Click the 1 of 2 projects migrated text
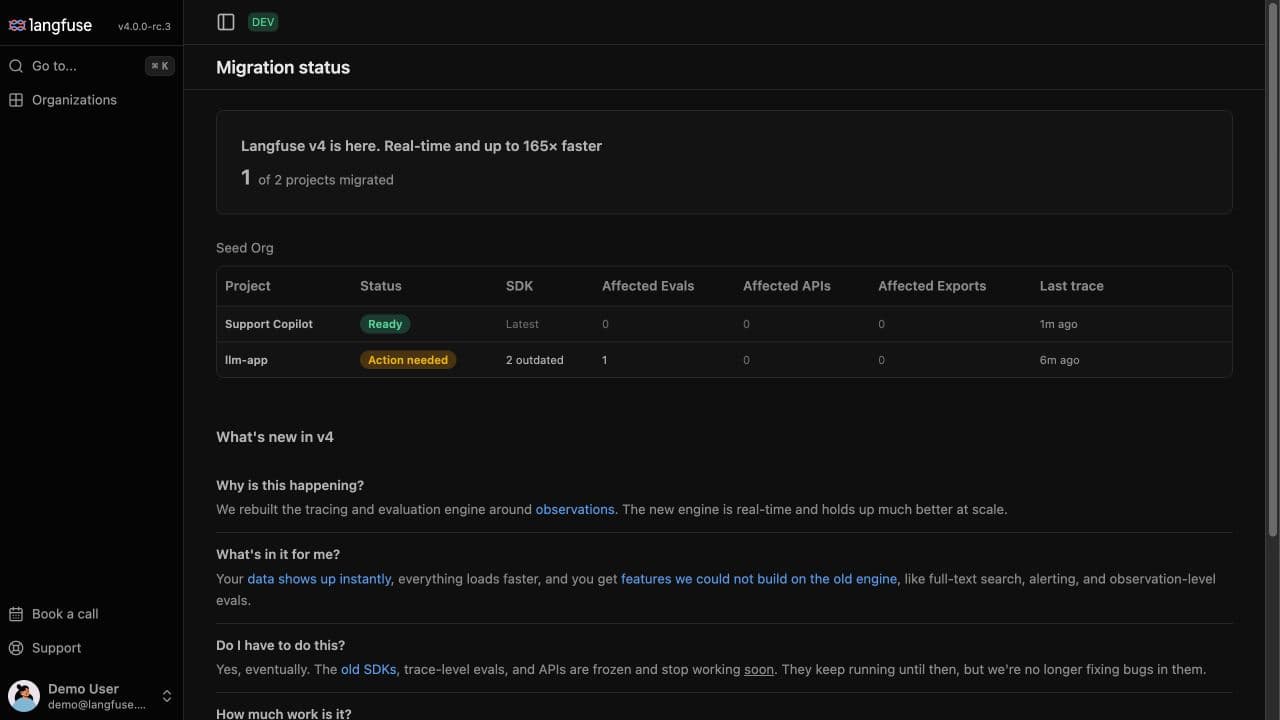The width and height of the screenshot is (1280, 720). [x=317, y=178]
